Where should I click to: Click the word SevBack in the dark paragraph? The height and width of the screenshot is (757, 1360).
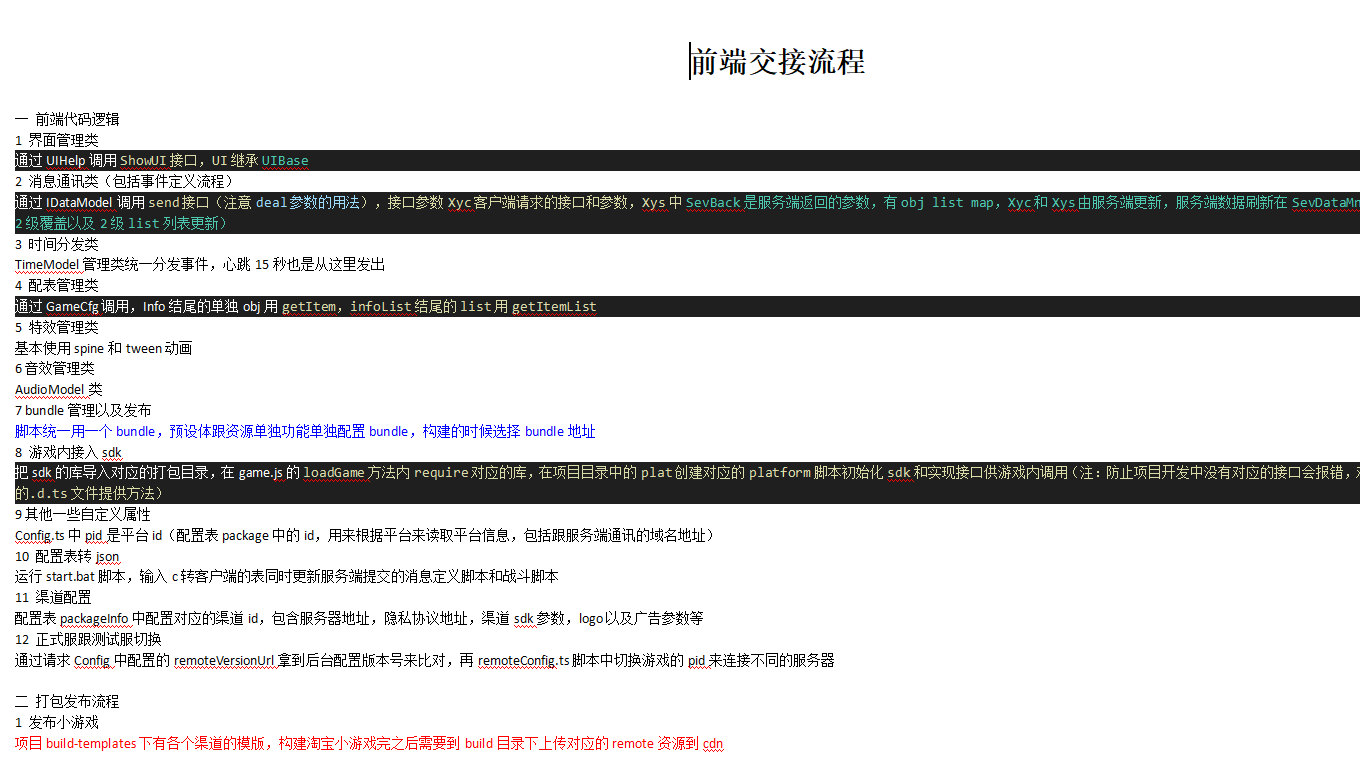pyautogui.click(x=713, y=203)
